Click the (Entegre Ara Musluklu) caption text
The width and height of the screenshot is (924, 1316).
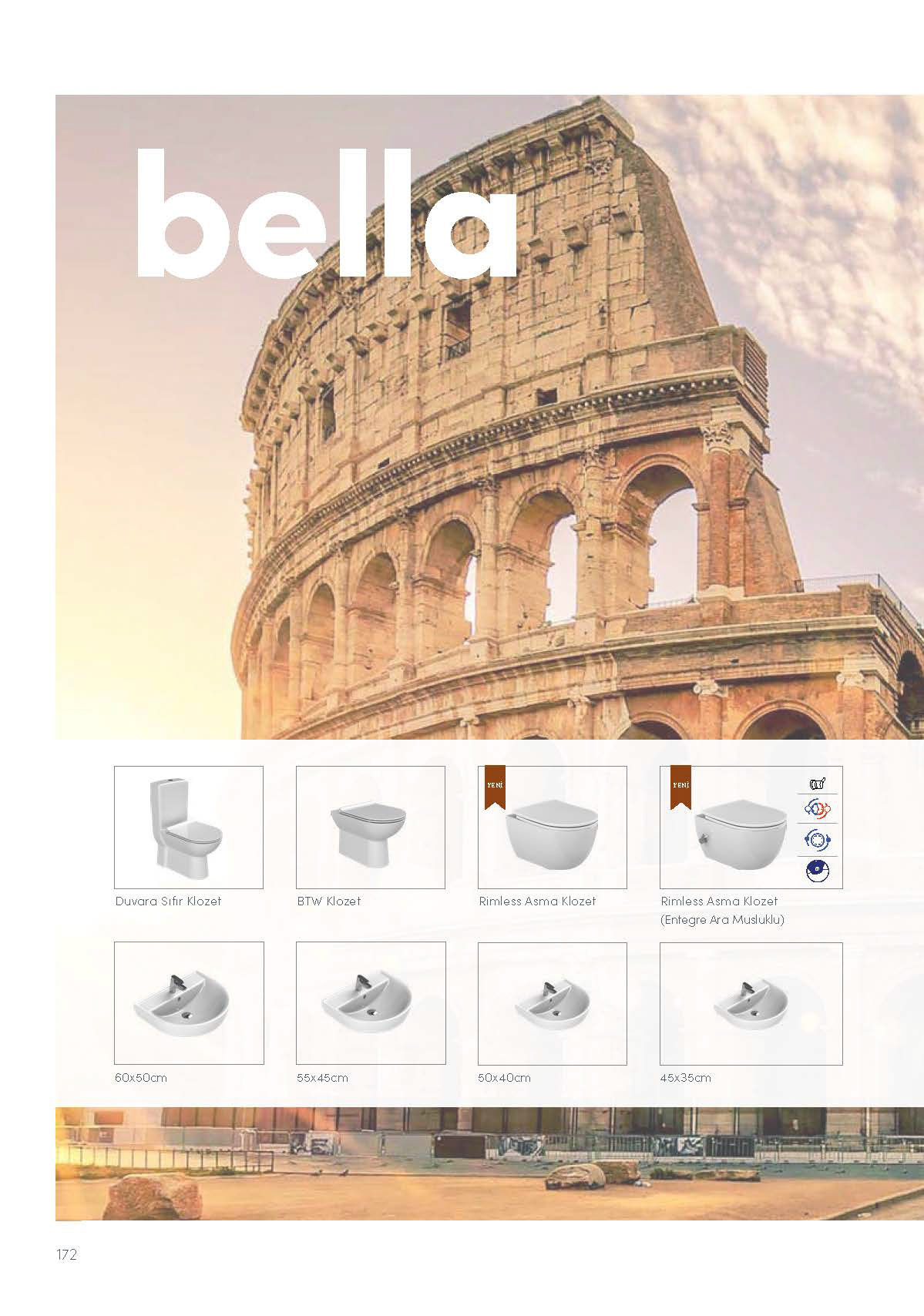[723, 920]
